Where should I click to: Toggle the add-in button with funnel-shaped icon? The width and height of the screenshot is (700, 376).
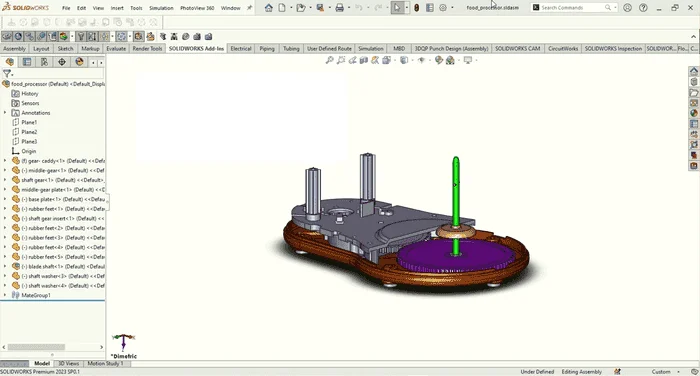coord(81,37)
